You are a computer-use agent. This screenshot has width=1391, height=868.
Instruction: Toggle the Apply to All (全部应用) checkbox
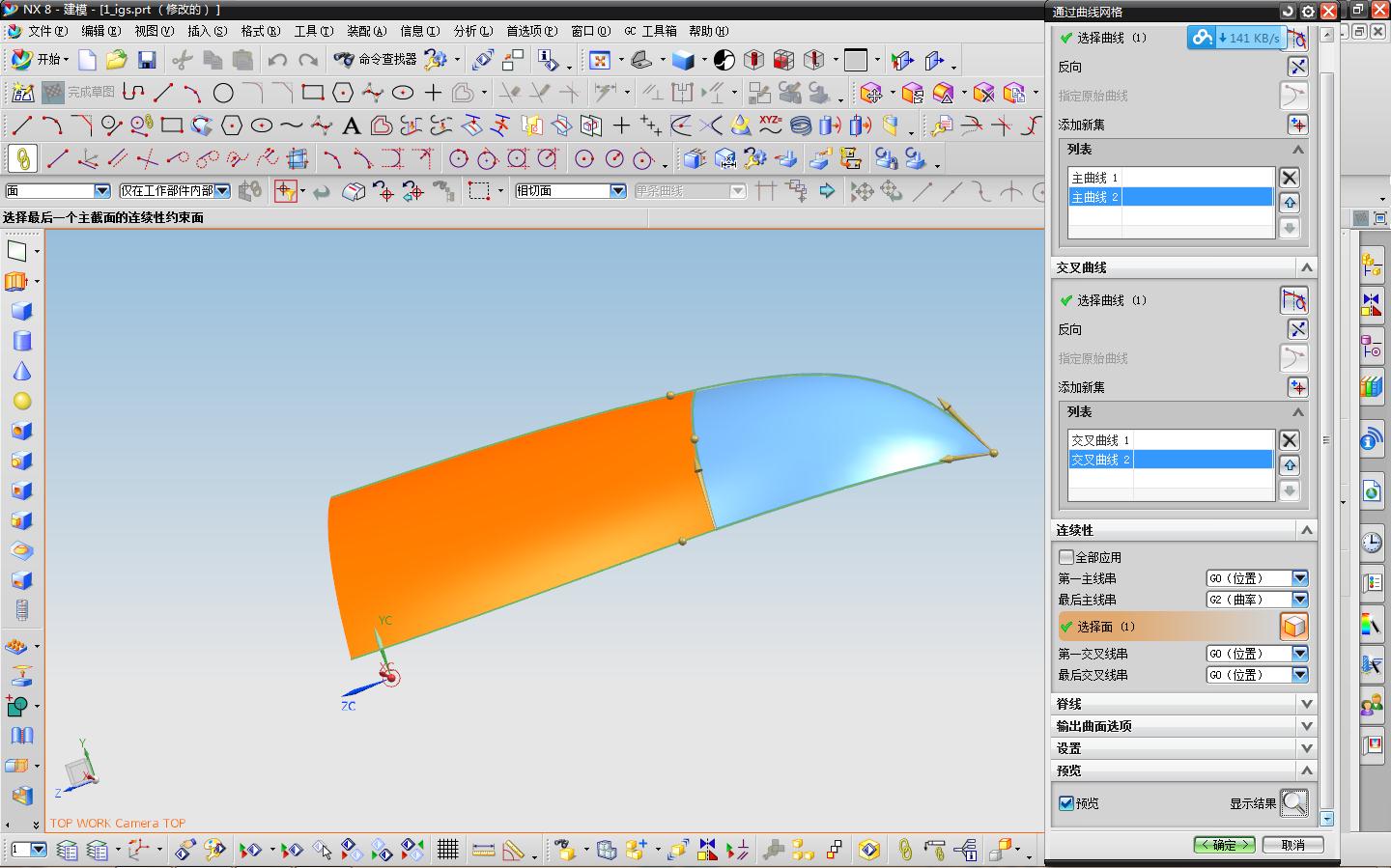coord(1066,557)
